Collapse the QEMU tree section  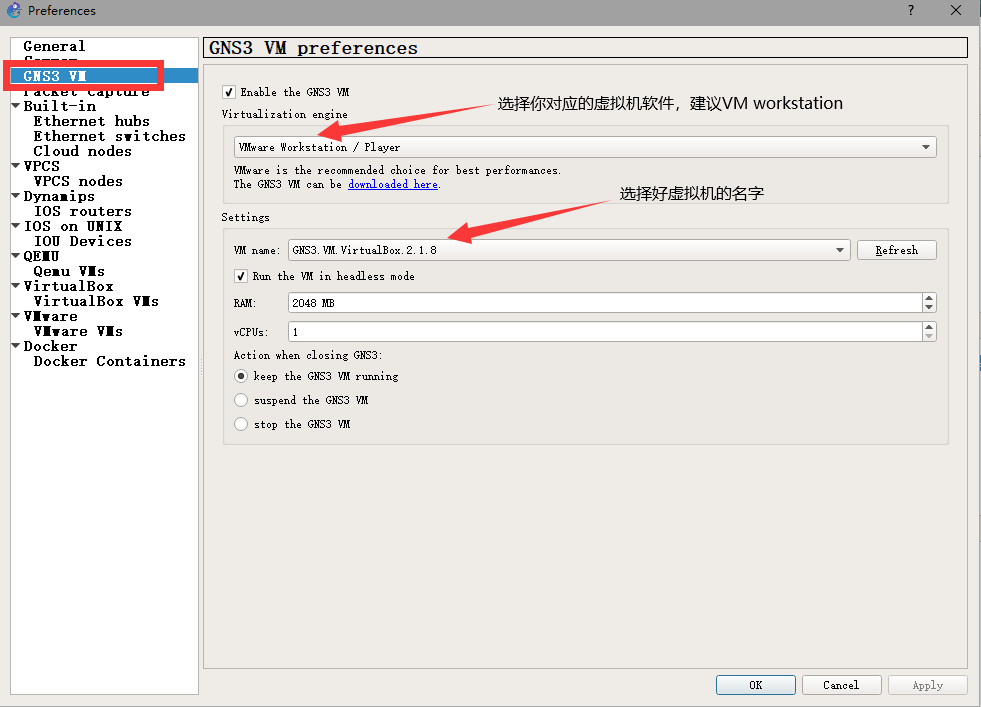16,256
